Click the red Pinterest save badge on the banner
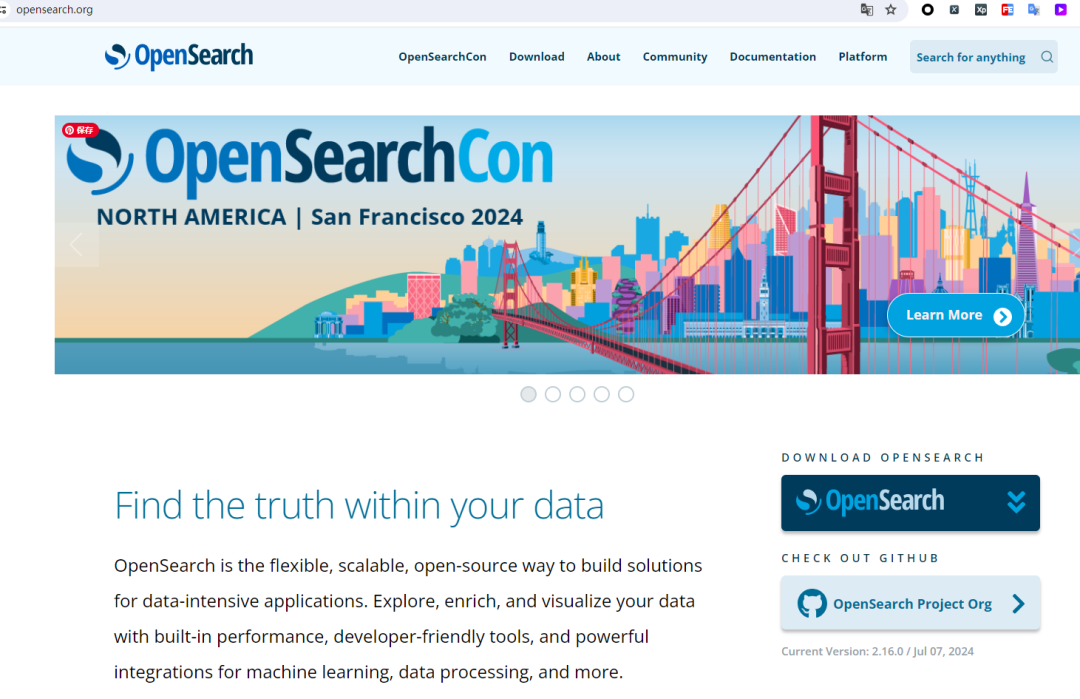 [x=80, y=130]
